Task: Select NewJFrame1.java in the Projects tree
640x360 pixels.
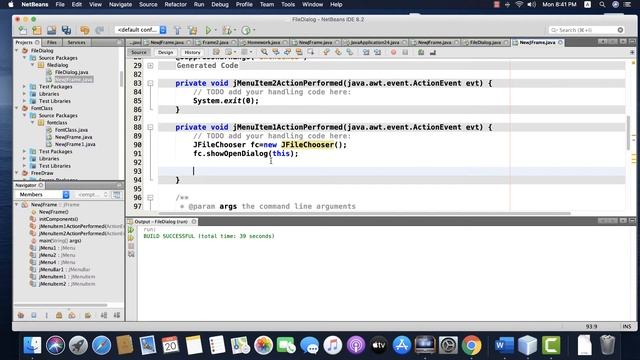Action: (x=75, y=144)
